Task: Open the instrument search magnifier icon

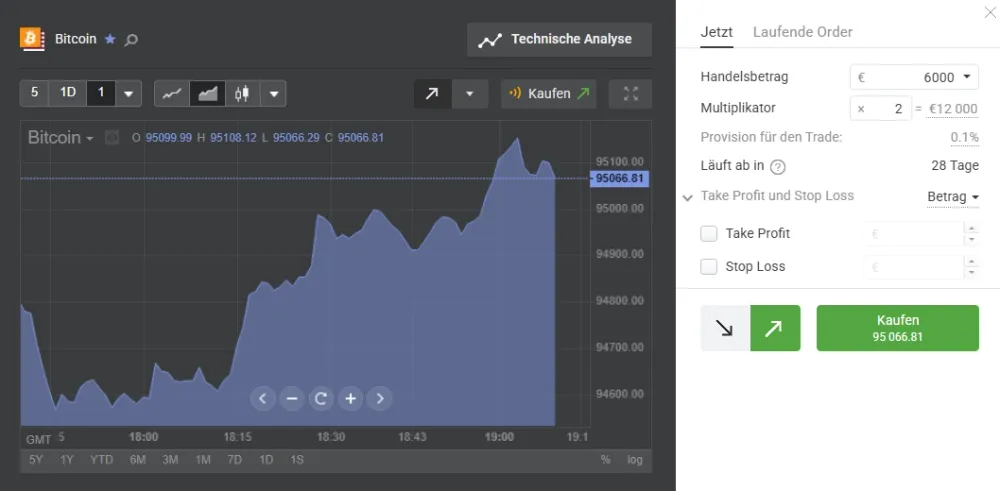Action: (131, 40)
